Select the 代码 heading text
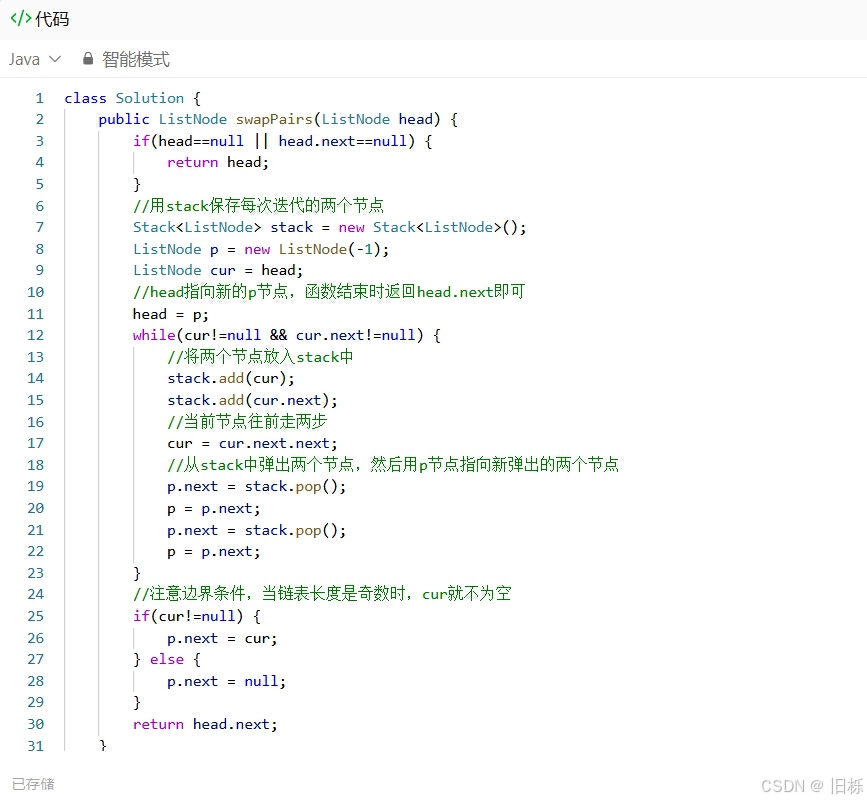 click(x=53, y=19)
